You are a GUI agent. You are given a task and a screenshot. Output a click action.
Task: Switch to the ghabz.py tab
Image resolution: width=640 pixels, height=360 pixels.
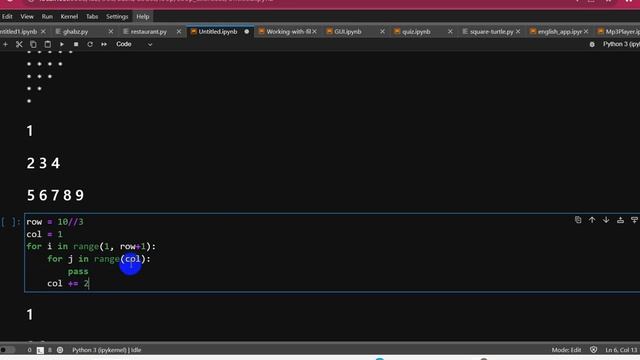click(76, 31)
